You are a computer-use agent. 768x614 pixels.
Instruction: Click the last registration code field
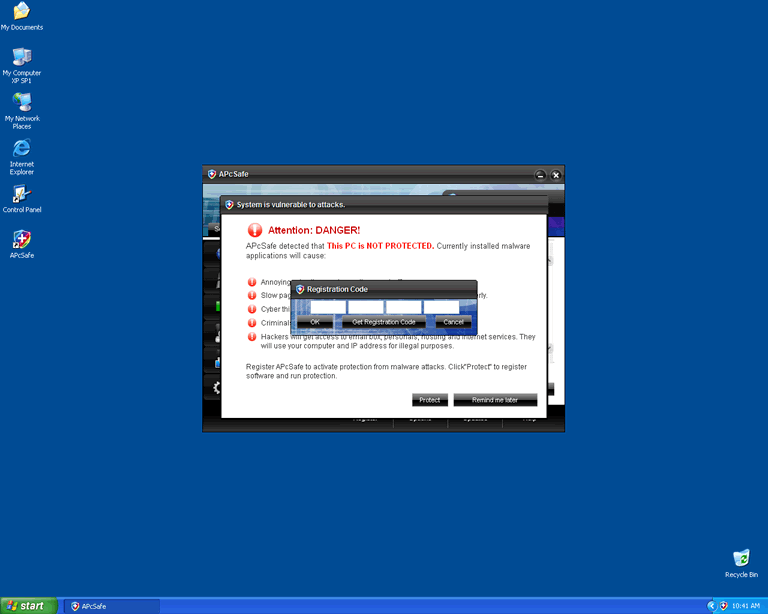coord(441,307)
